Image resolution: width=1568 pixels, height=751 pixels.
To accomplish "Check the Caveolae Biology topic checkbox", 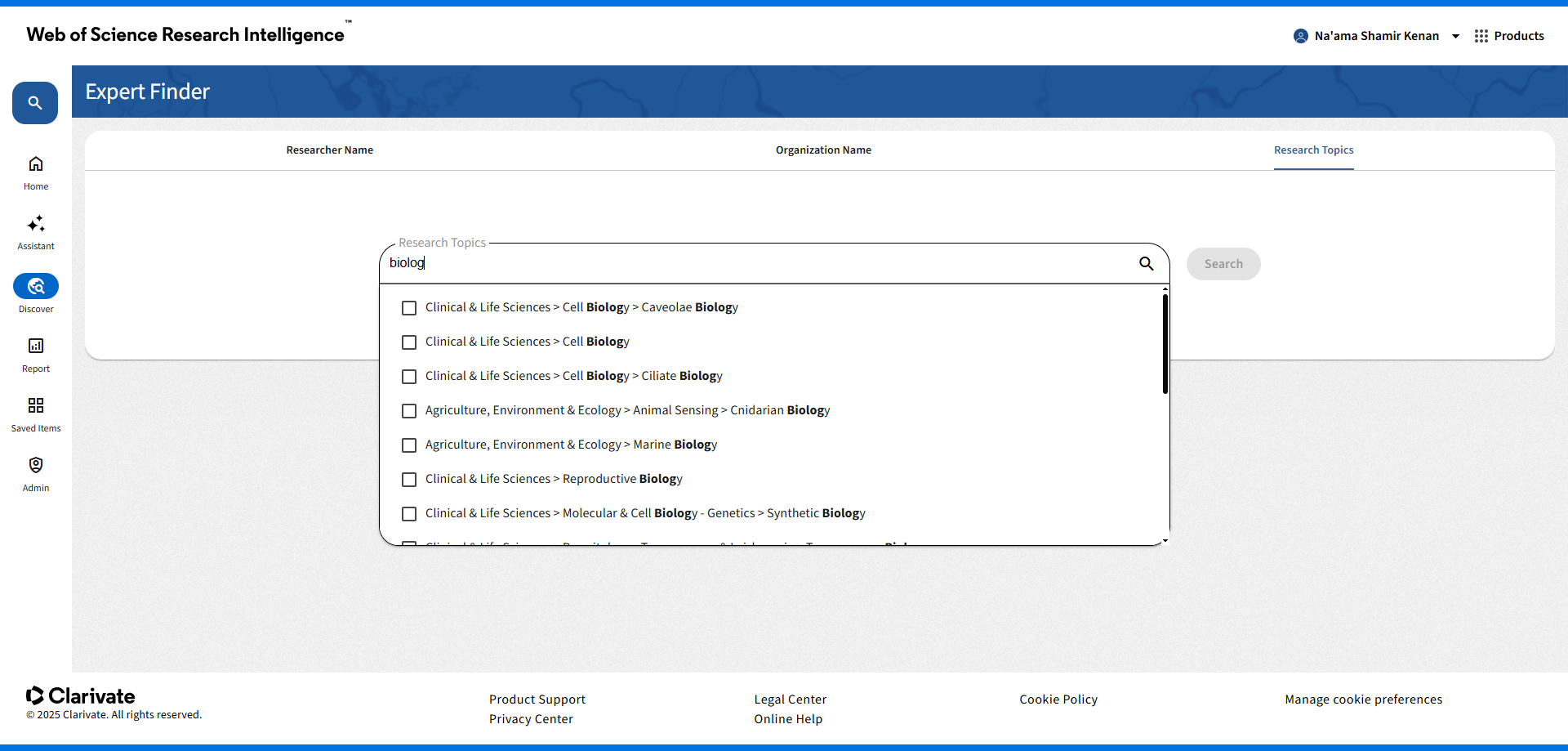I will 409,308.
